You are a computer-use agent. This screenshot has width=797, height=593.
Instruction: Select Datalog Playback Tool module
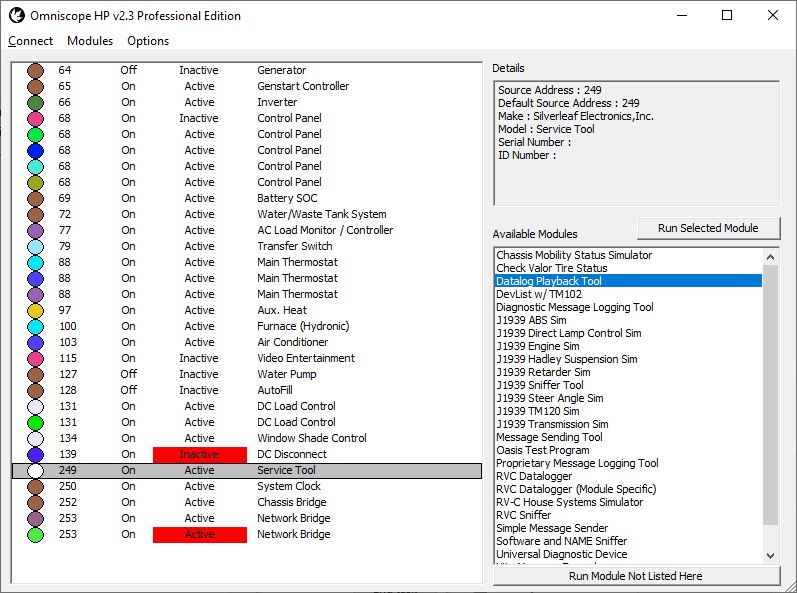pyautogui.click(x=628, y=281)
